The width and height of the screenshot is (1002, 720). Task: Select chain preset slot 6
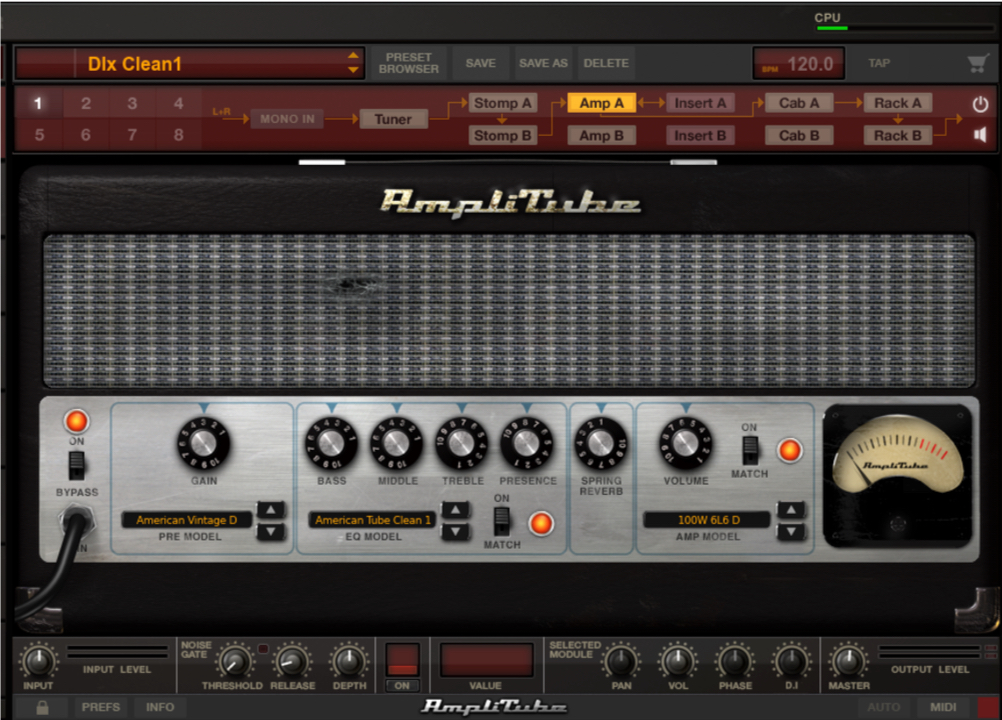86,135
